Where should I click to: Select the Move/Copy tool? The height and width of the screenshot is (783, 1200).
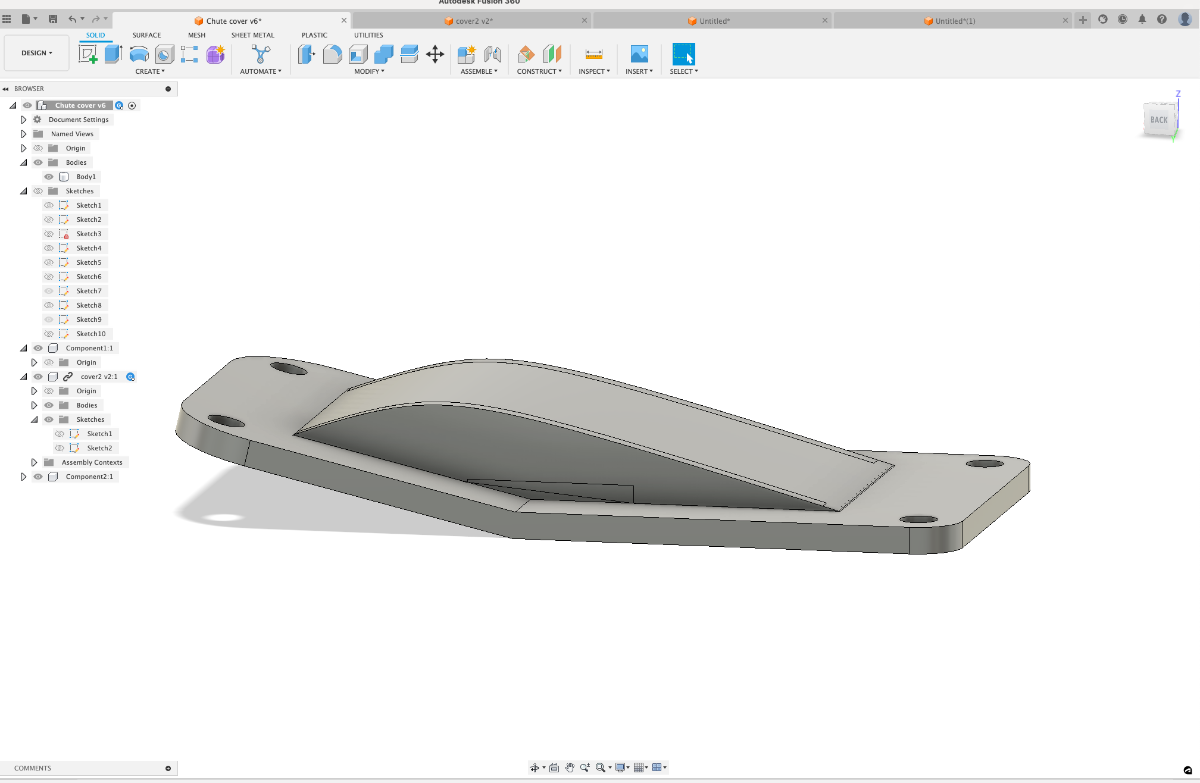(x=435, y=55)
